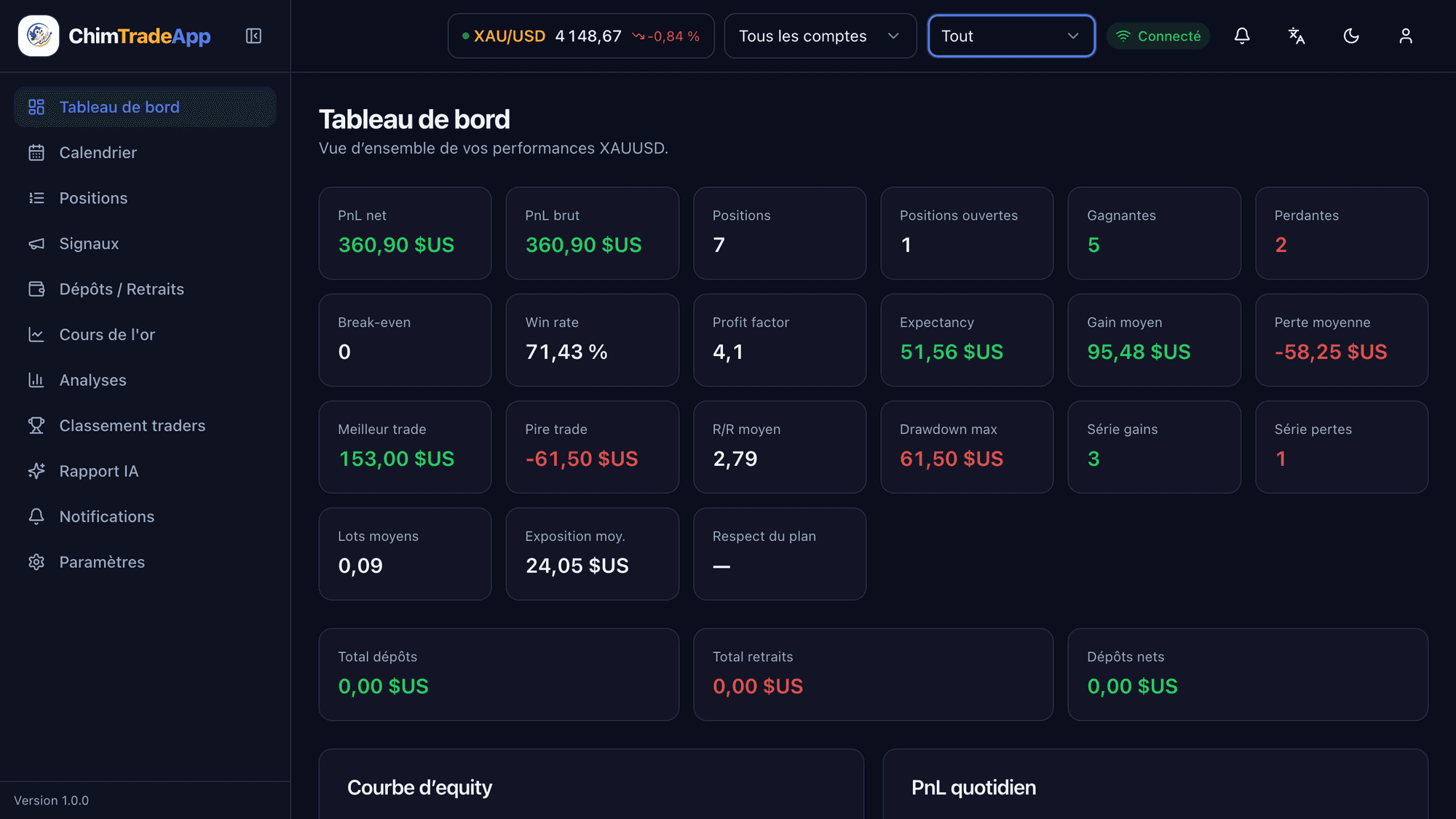Click the Expectancy 51,56 $US value

coord(951,352)
